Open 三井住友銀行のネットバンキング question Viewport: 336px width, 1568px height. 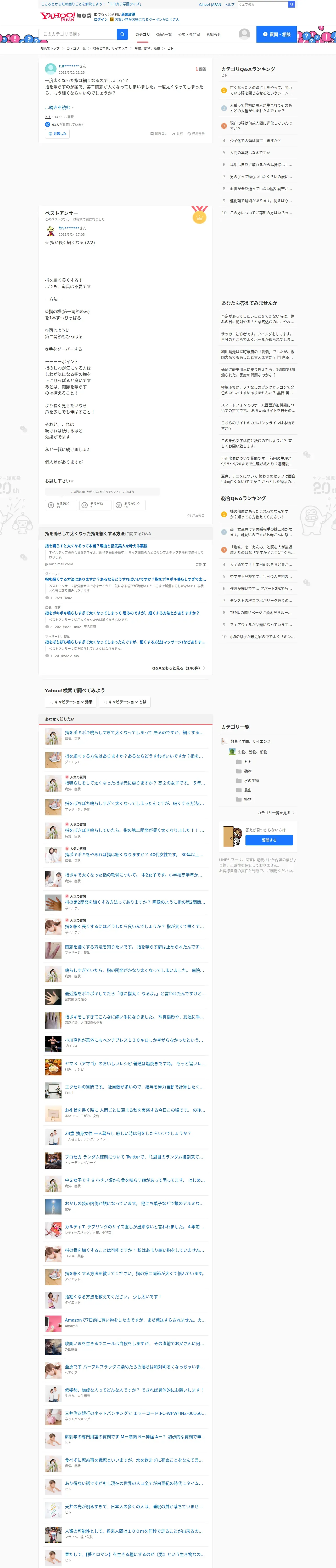pos(135,1413)
